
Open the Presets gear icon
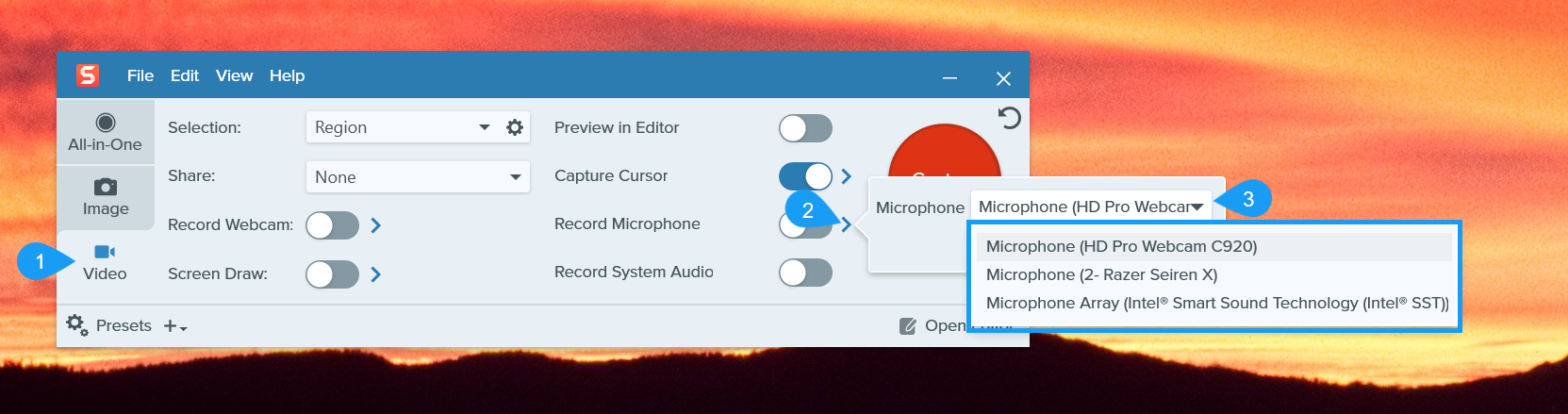click(x=76, y=325)
